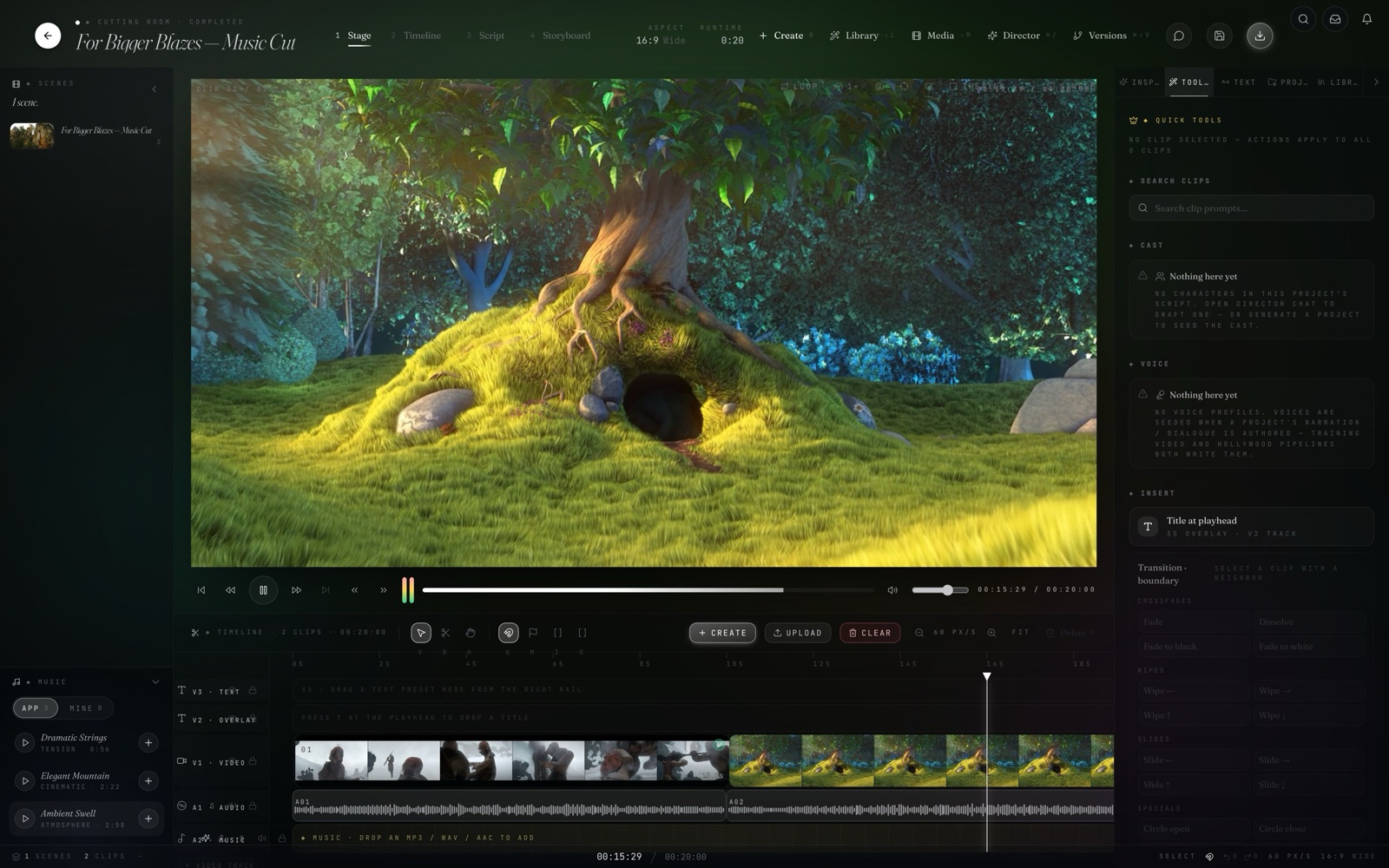This screenshot has width=1389, height=868.
Task: Go back using the round arrow button
Action: (x=48, y=36)
